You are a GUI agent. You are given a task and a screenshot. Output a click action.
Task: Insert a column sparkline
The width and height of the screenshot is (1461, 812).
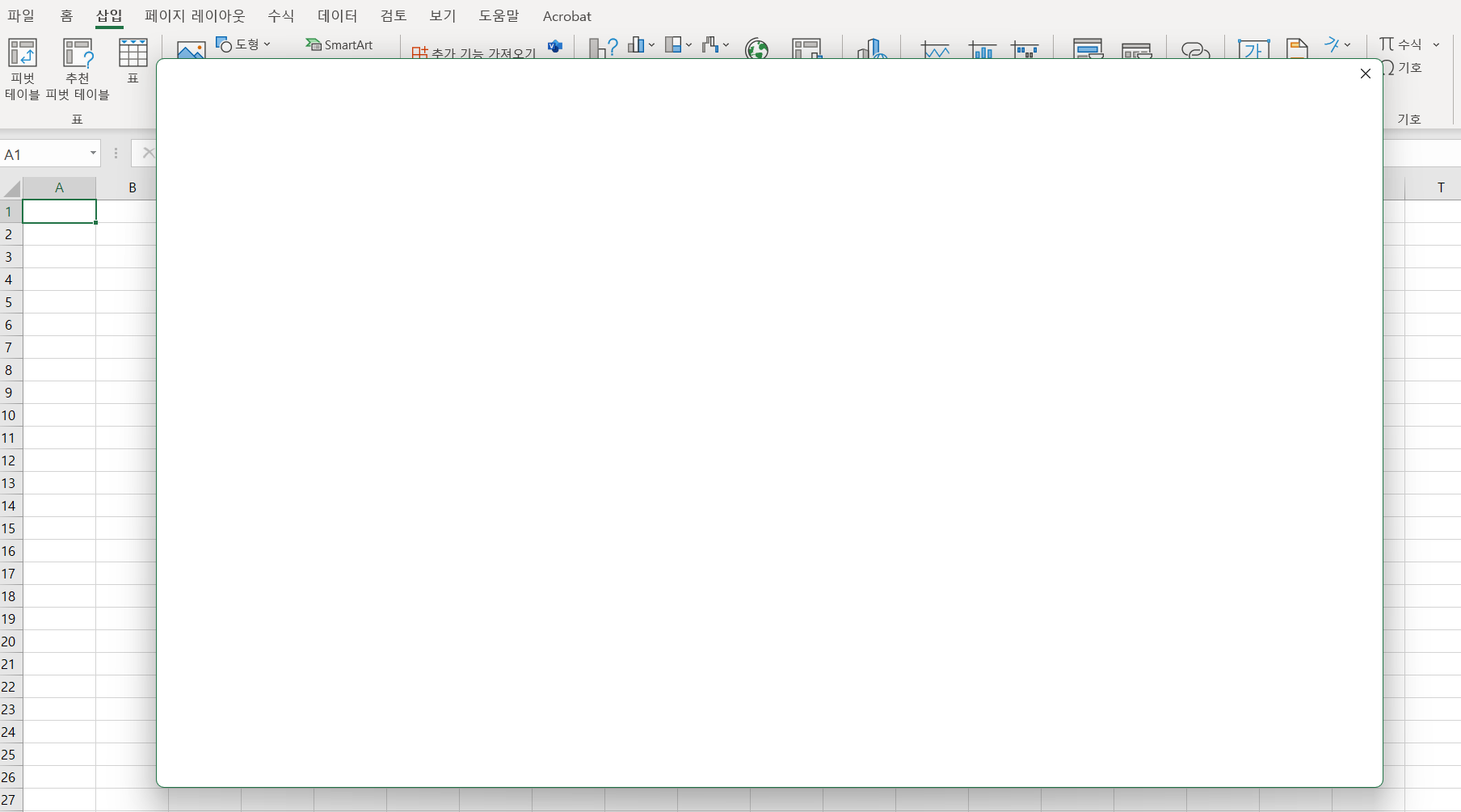point(982,49)
